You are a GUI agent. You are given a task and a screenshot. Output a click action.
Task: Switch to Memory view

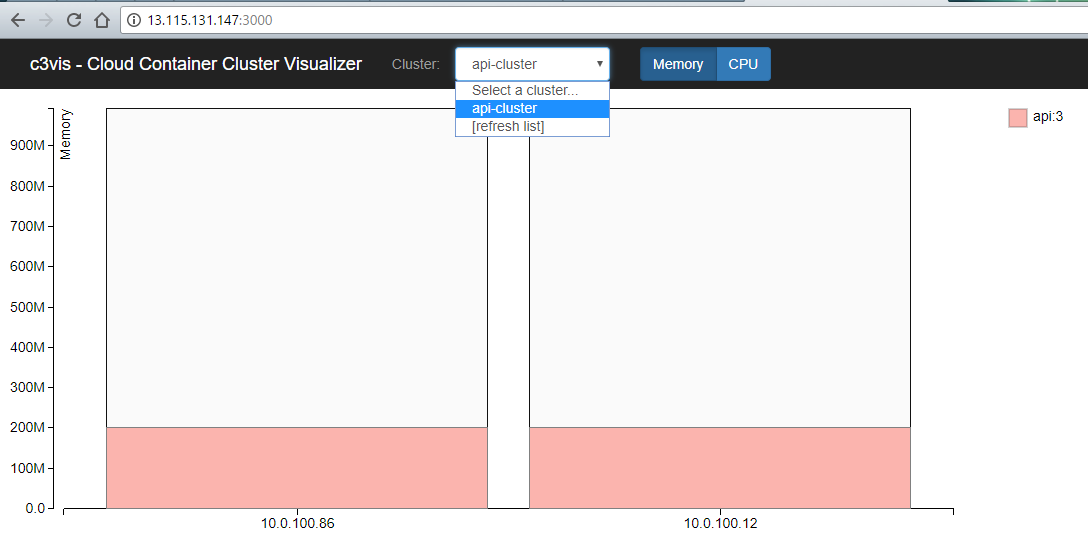[678, 64]
